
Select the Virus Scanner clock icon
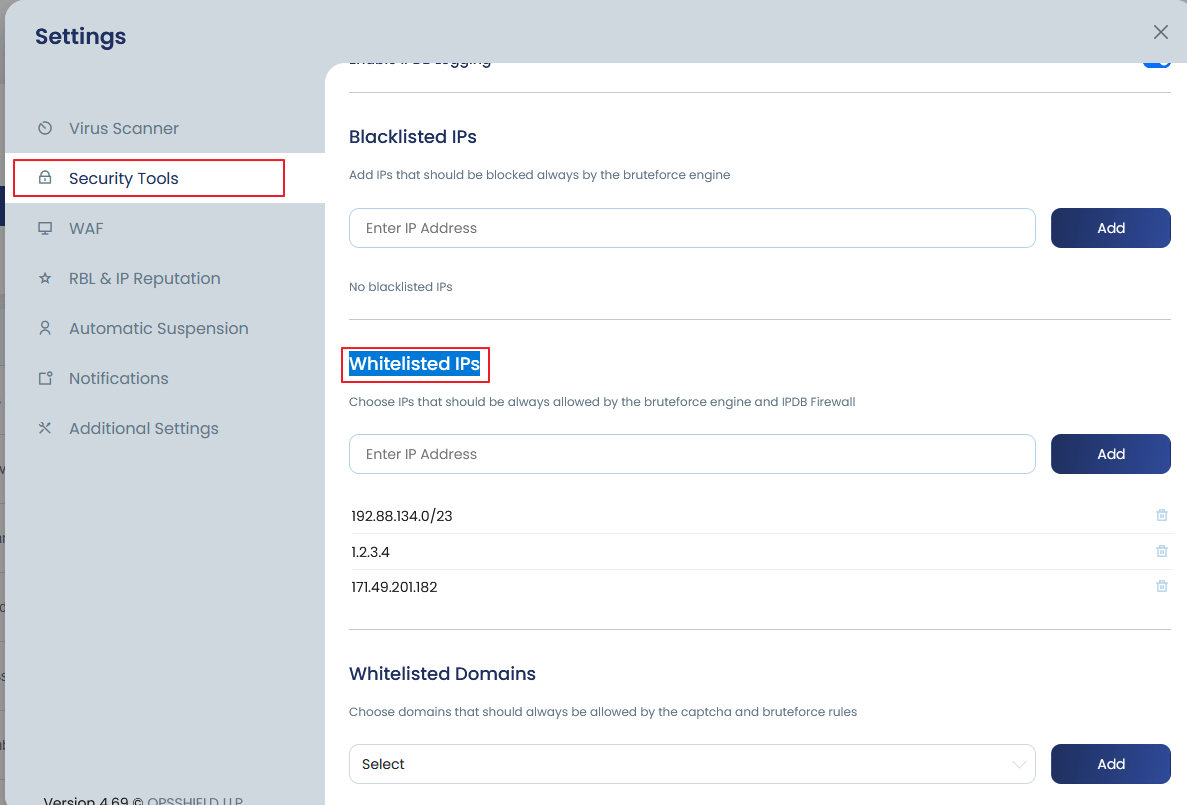tap(44, 128)
